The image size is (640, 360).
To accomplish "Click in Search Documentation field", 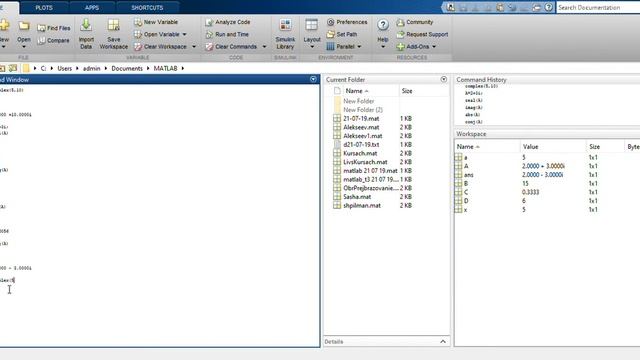I will pos(598,7).
